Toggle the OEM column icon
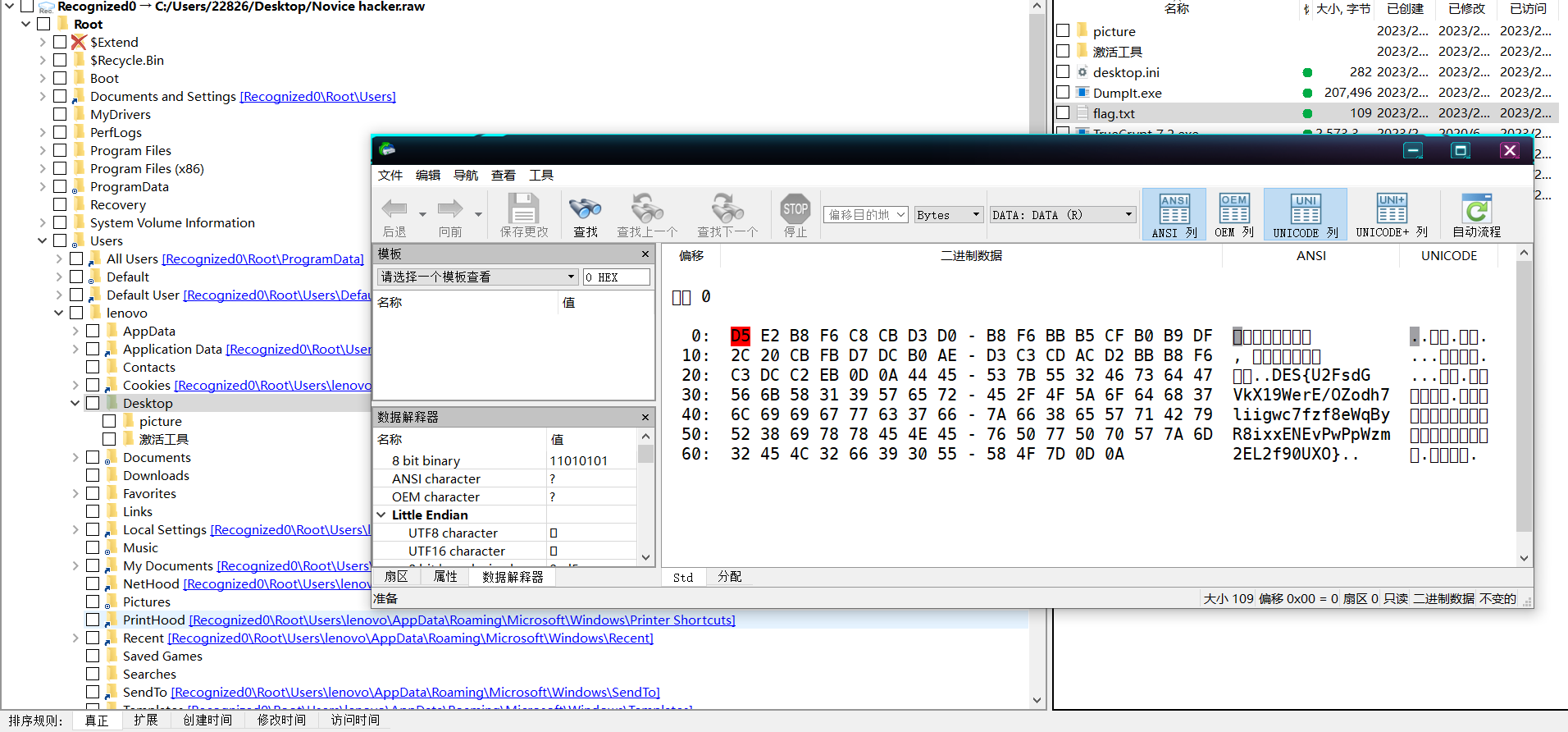Image resolution: width=1568 pixels, height=732 pixels. point(1234,209)
